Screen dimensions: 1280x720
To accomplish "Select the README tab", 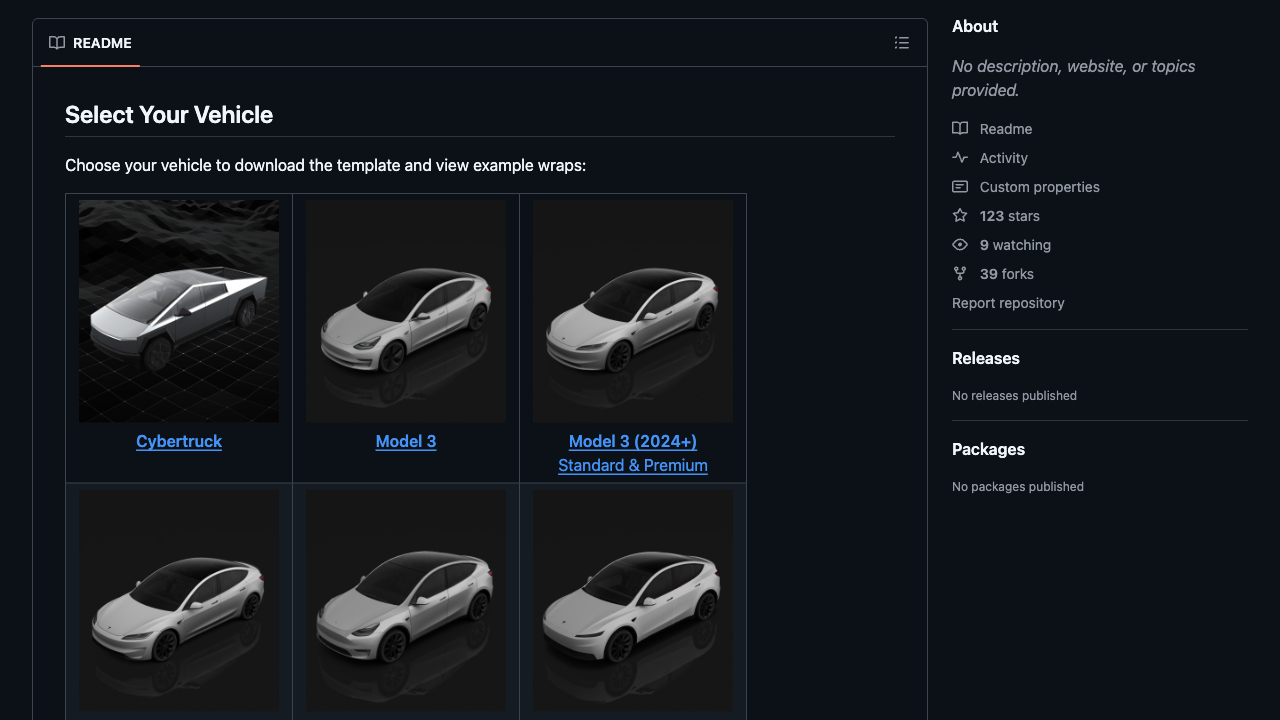I will click(x=90, y=43).
